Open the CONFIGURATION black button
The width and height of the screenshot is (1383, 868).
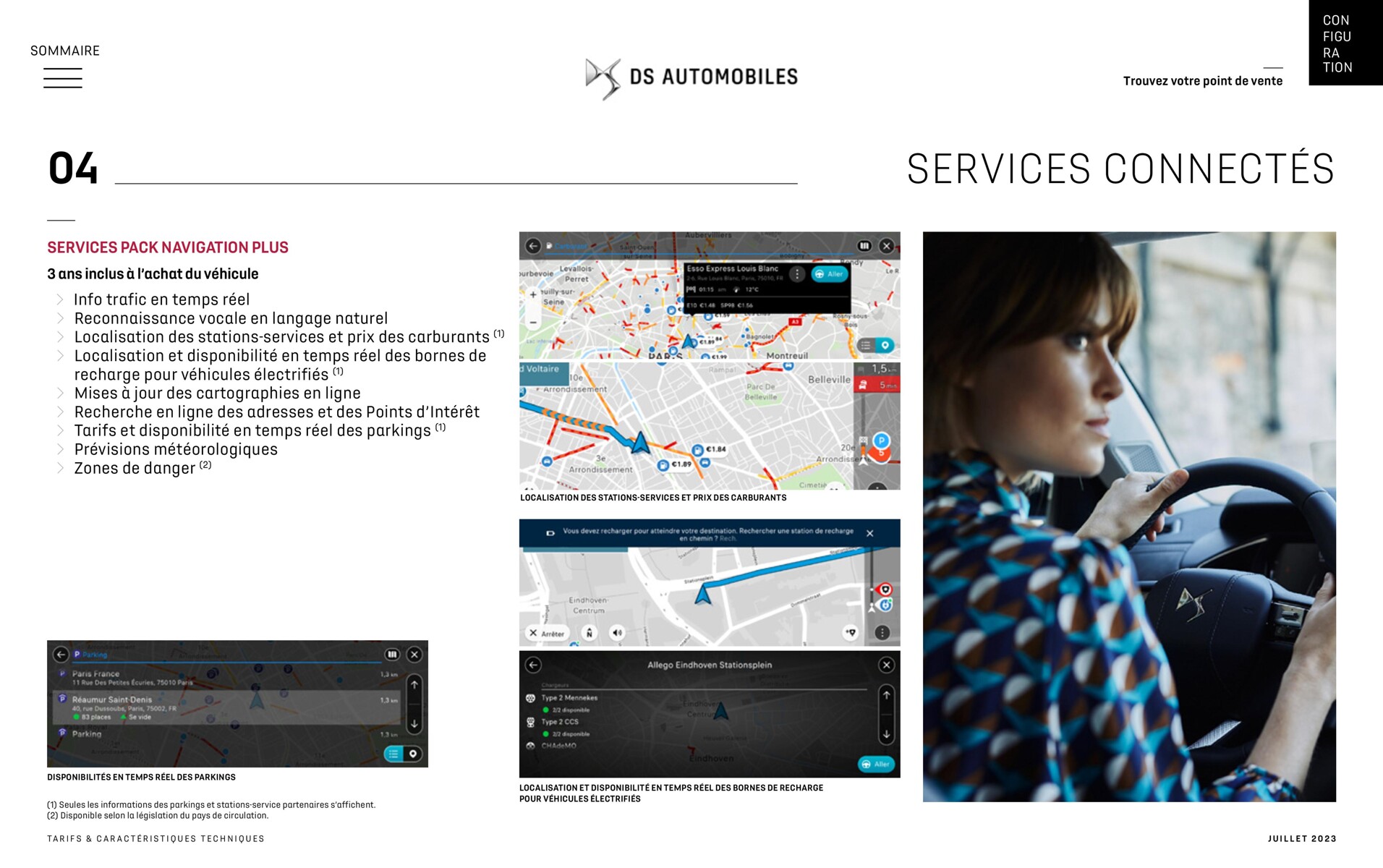point(1345,43)
